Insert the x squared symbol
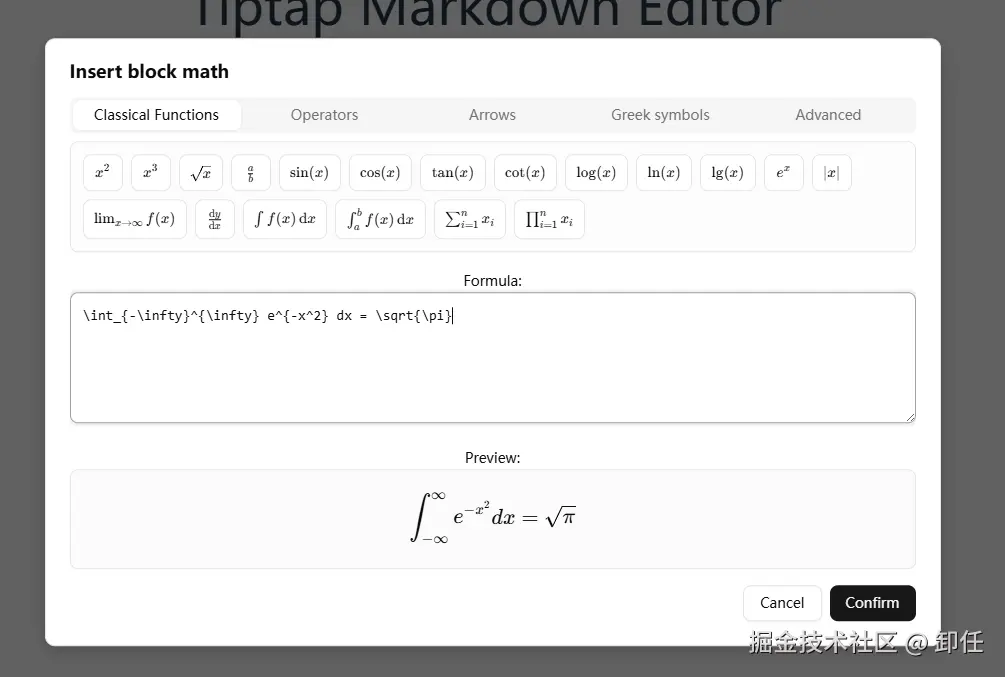This screenshot has width=1005, height=677. point(103,172)
